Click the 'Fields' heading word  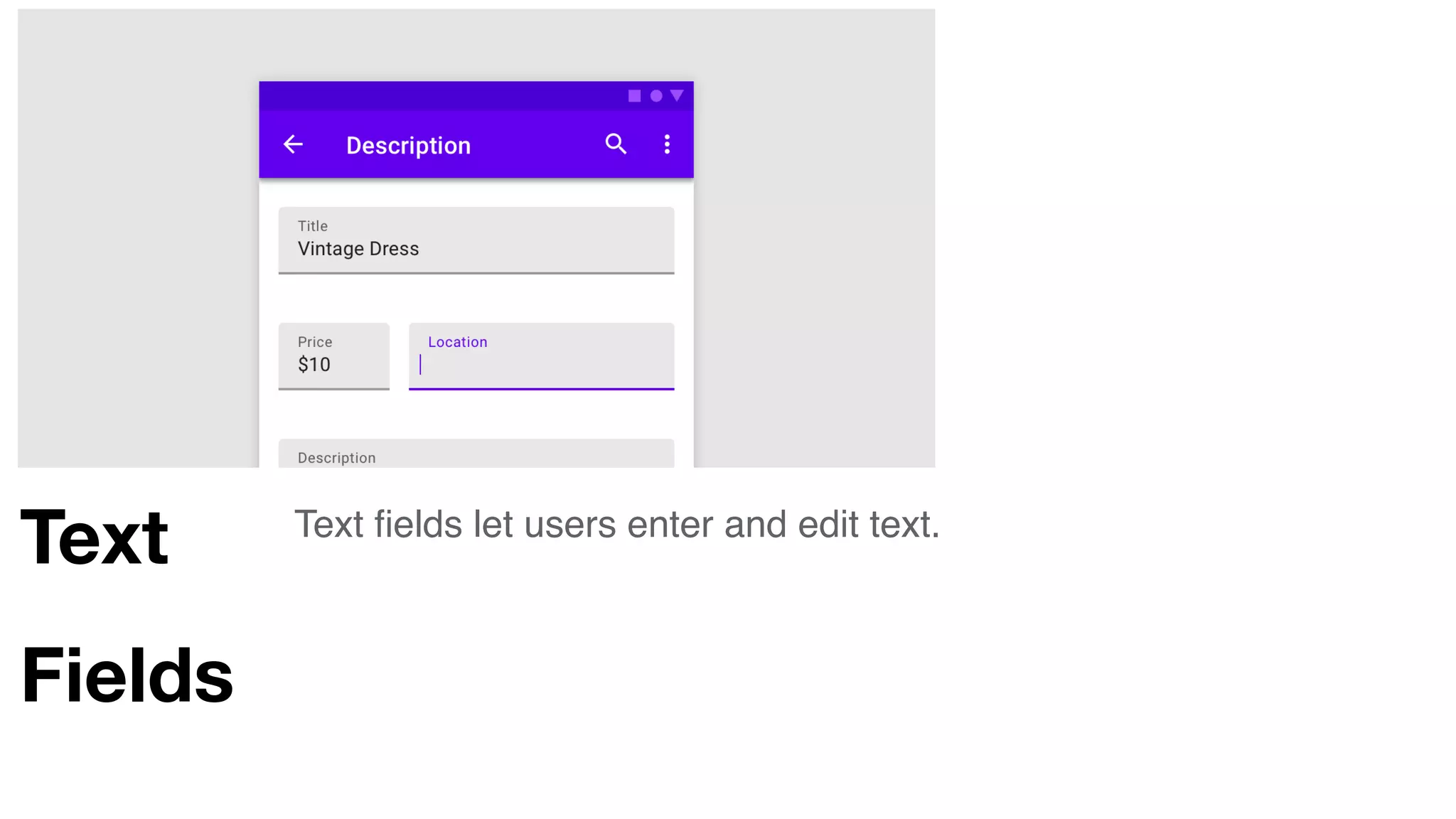point(127,675)
